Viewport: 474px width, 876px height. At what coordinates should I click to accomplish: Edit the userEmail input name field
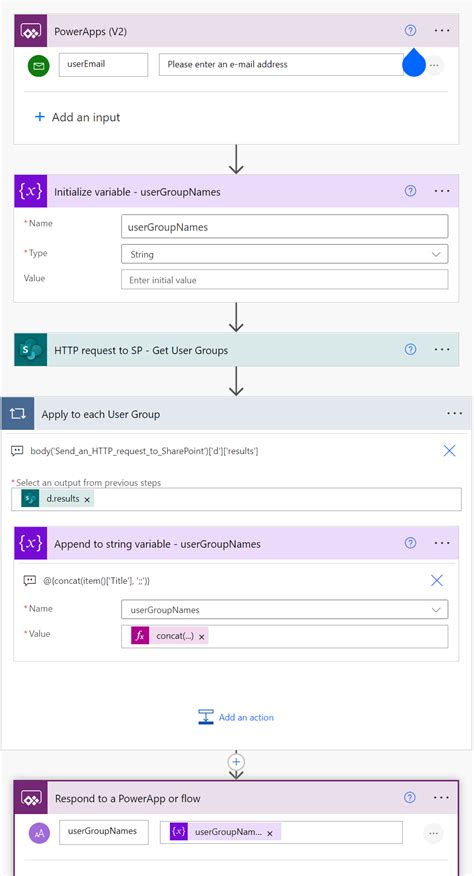(103, 64)
